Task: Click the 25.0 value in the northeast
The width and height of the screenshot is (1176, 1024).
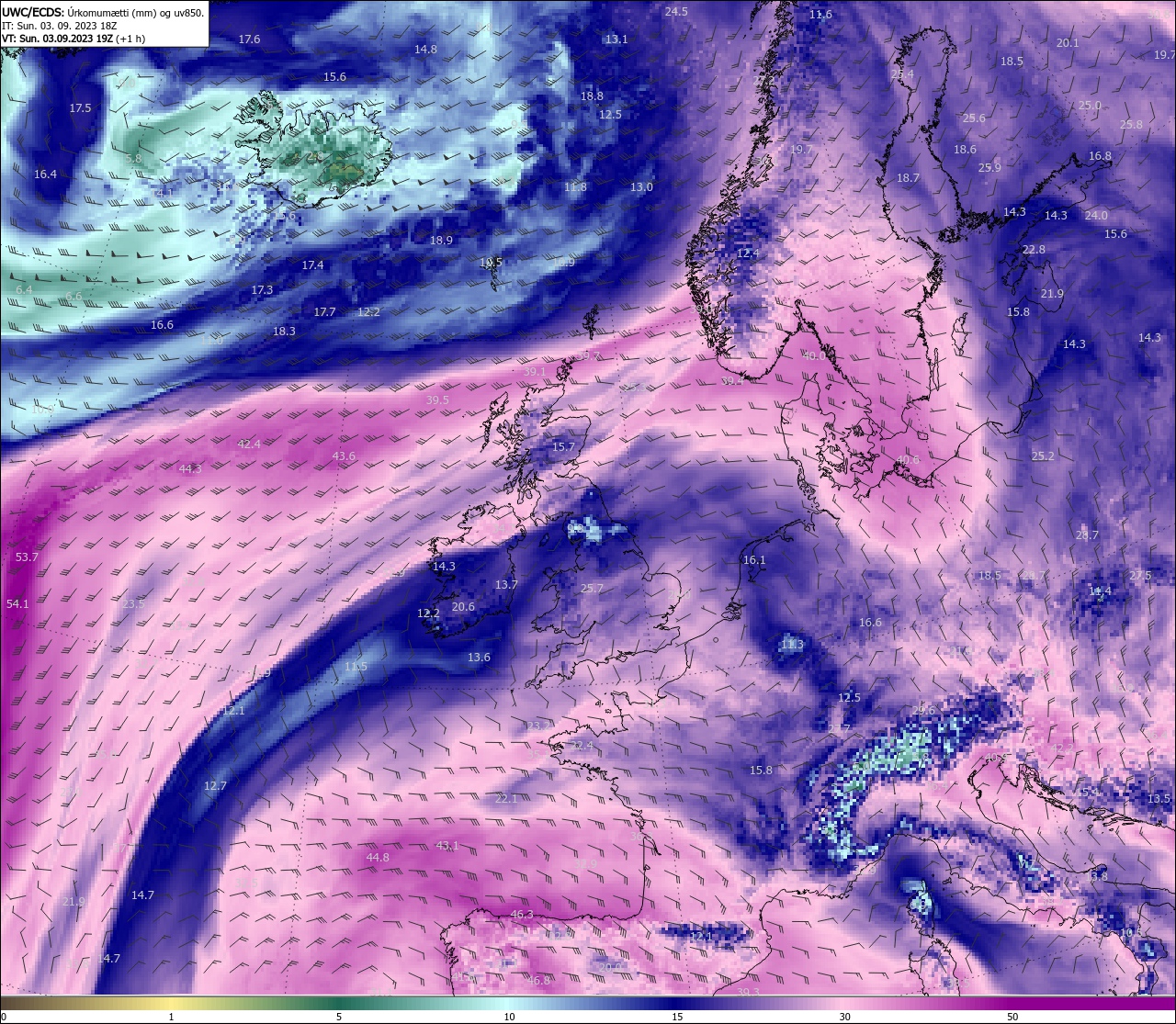Action: point(1090,107)
